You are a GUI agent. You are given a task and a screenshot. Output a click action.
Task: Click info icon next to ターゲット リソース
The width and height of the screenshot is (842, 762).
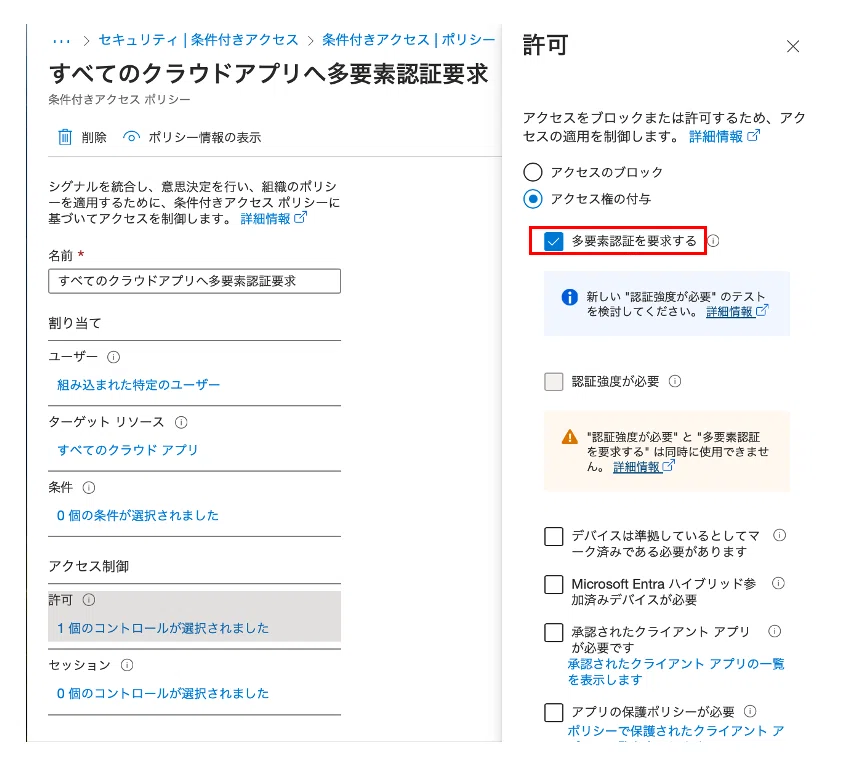click(181, 422)
